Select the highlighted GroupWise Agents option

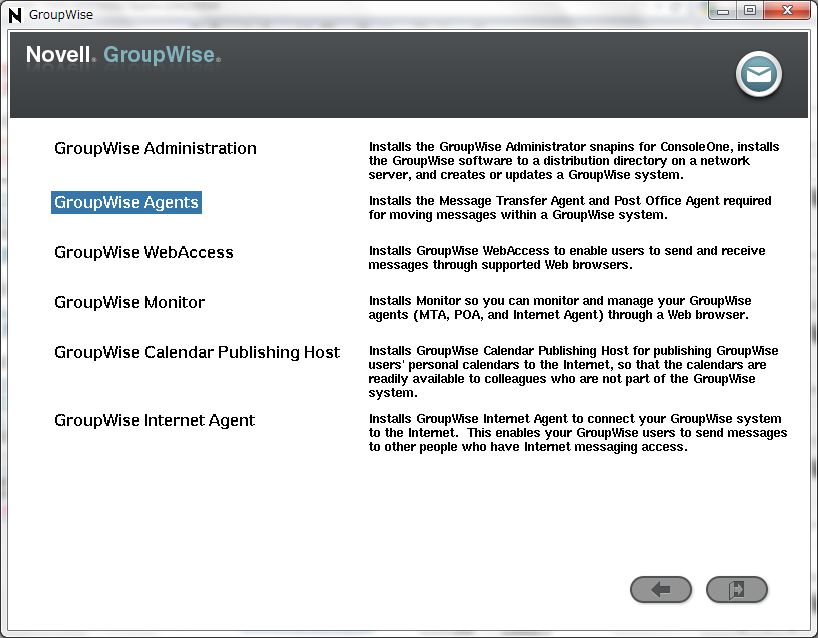tap(126, 202)
